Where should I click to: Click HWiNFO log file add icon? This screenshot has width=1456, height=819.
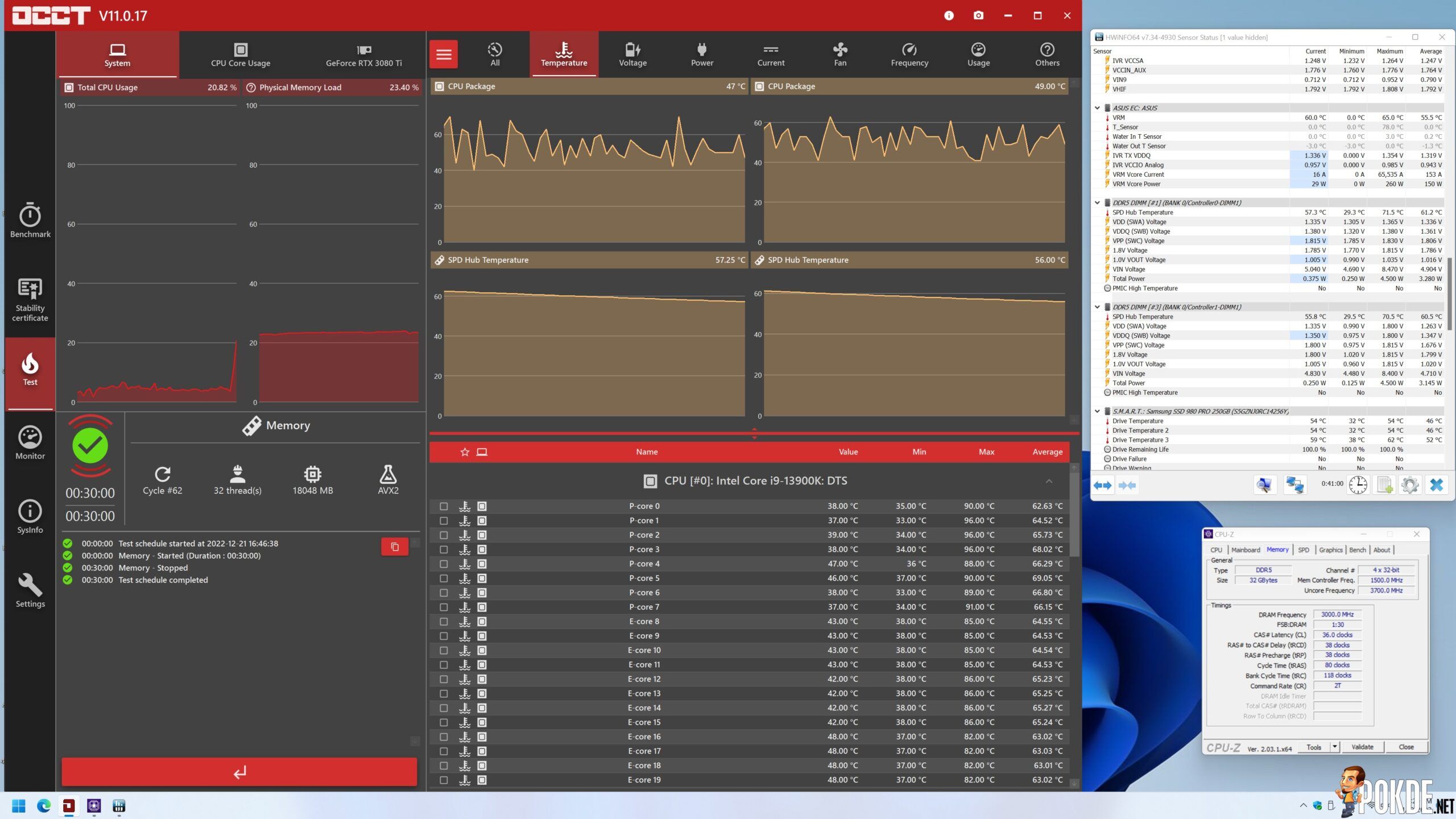(1384, 485)
